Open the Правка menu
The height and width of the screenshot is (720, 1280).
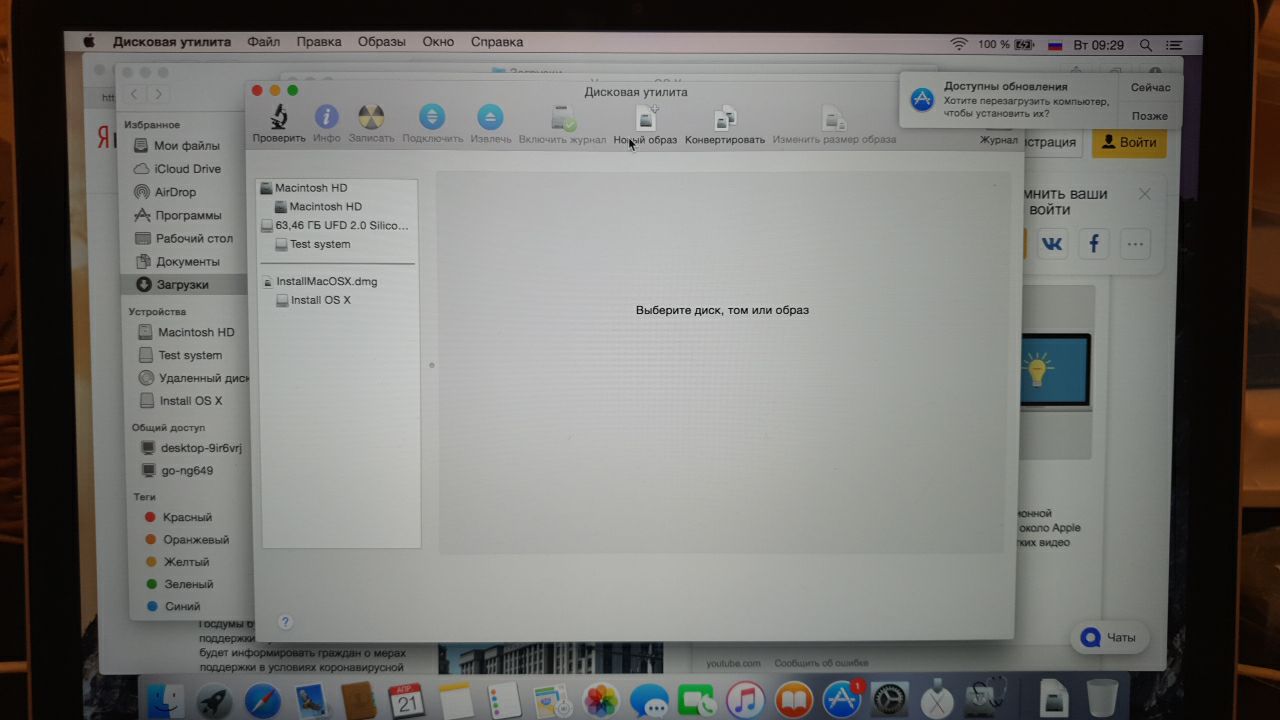click(319, 42)
